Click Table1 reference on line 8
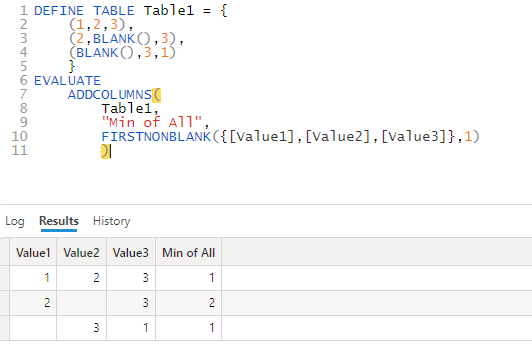 point(127,109)
